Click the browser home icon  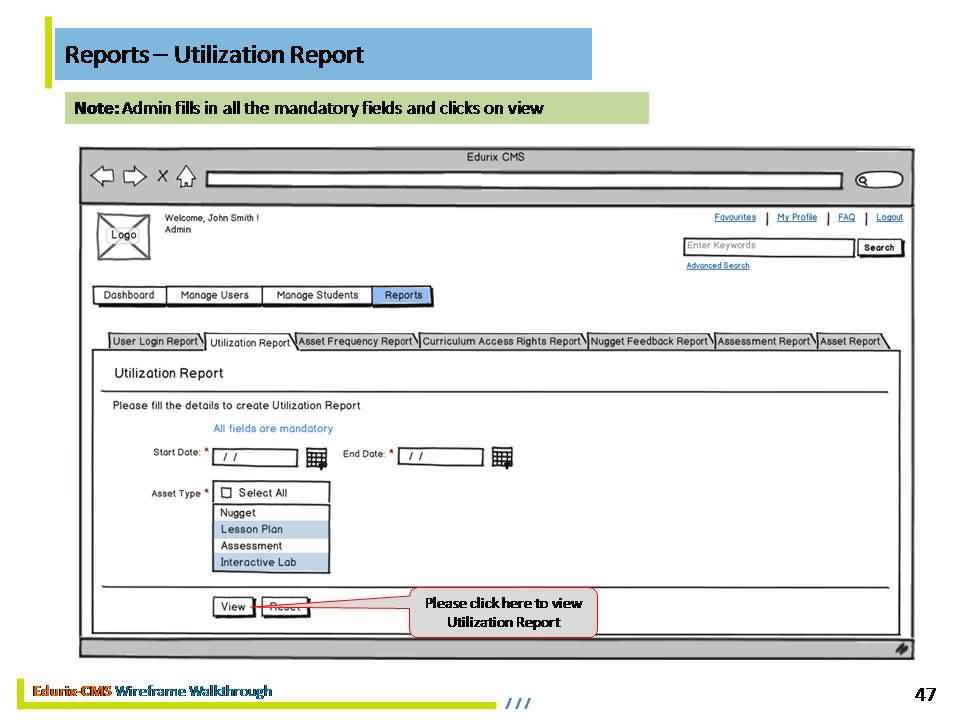(x=186, y=177)
